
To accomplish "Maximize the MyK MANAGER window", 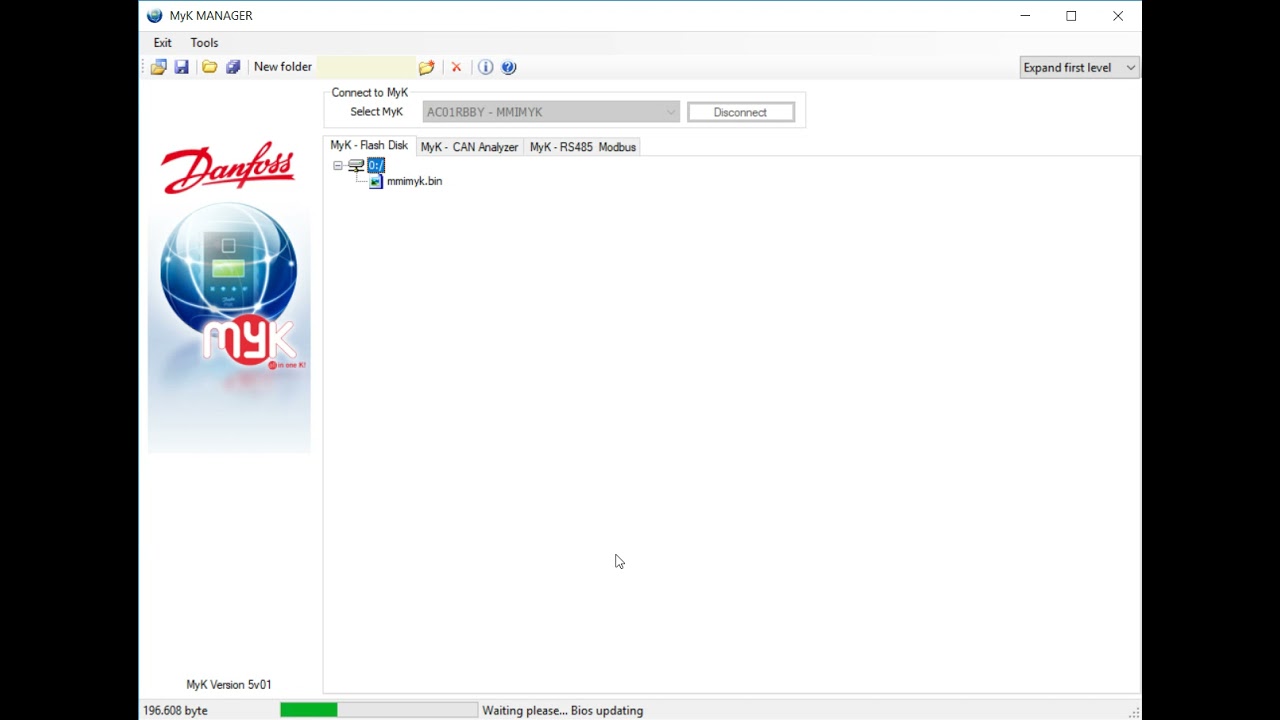I will (1071, 16).
